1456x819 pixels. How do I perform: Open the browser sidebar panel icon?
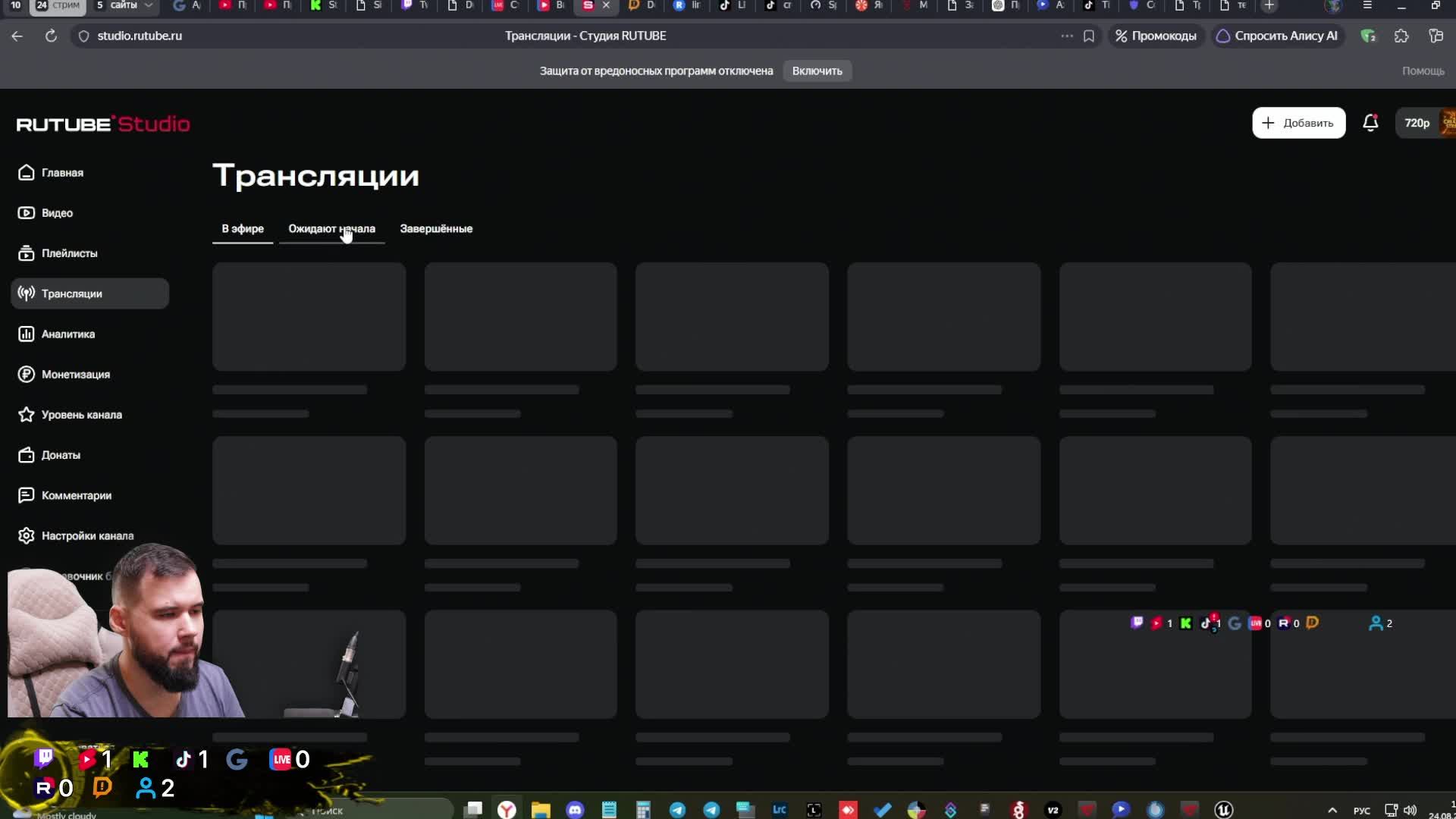(1436, 36)
